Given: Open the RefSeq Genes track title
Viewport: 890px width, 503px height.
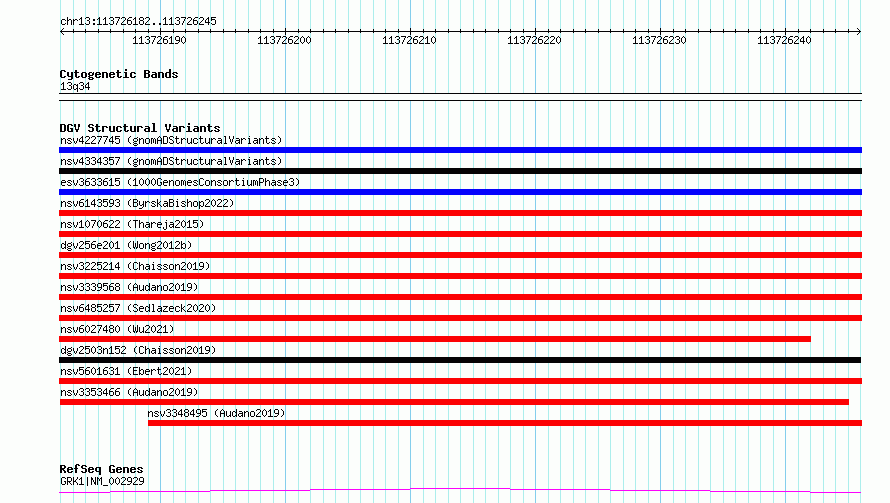Looking at the screenshot, I should [x=102, y=469].
